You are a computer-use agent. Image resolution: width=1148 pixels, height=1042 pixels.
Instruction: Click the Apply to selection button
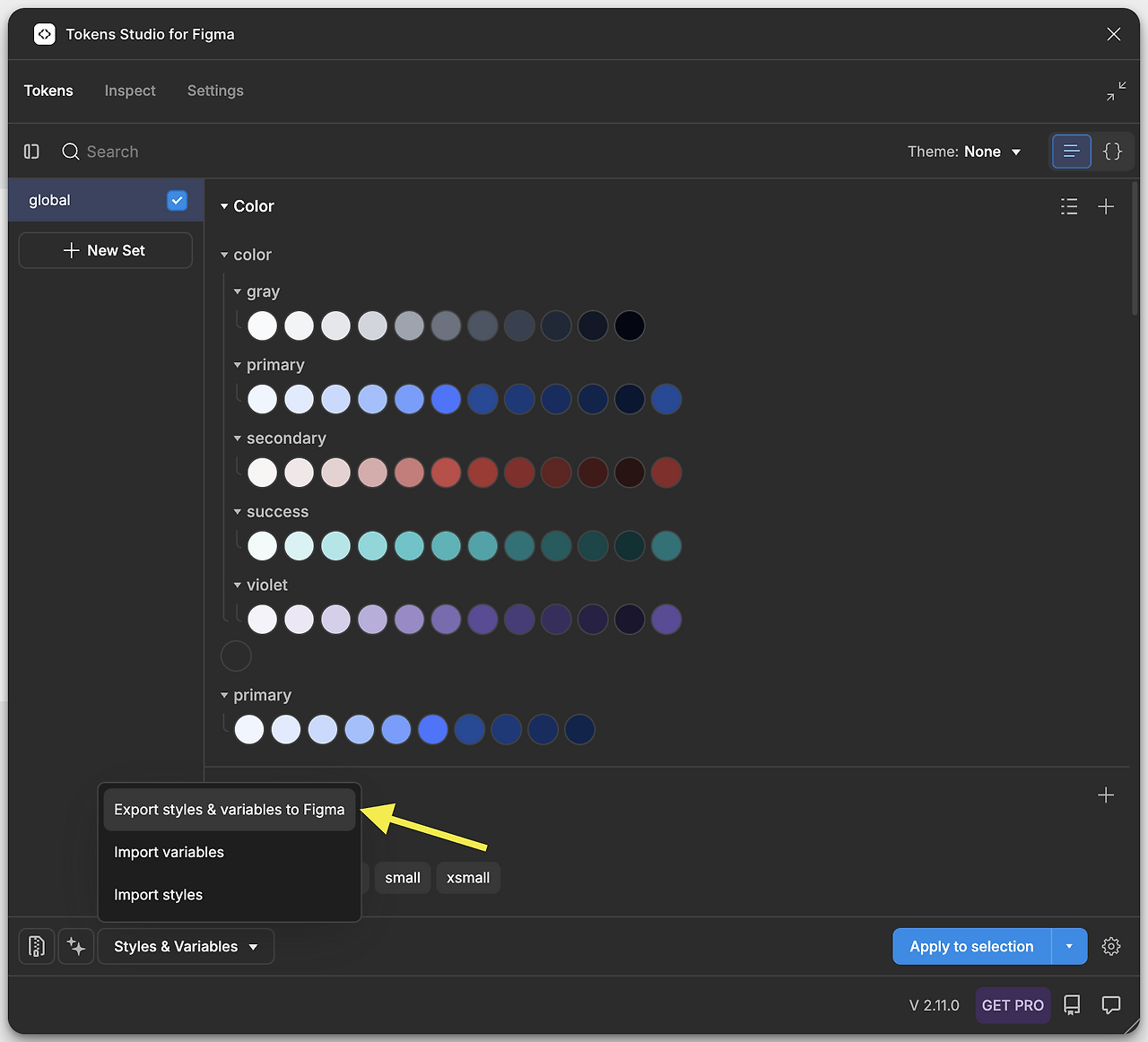coord(971,946)
